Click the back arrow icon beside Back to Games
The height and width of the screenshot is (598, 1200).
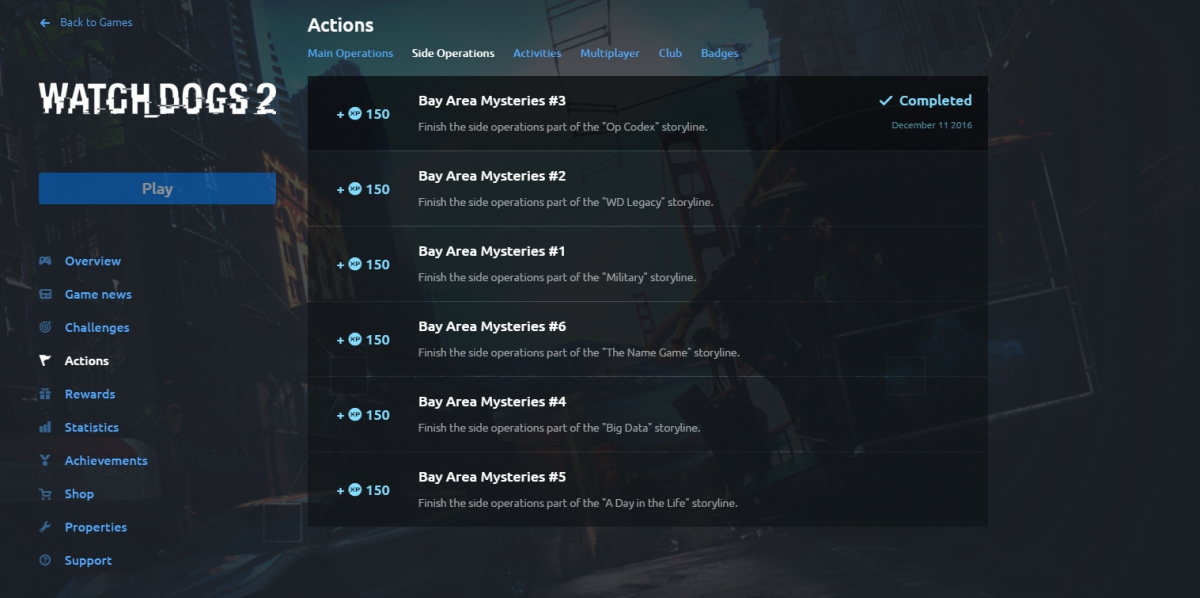(45, 22)
